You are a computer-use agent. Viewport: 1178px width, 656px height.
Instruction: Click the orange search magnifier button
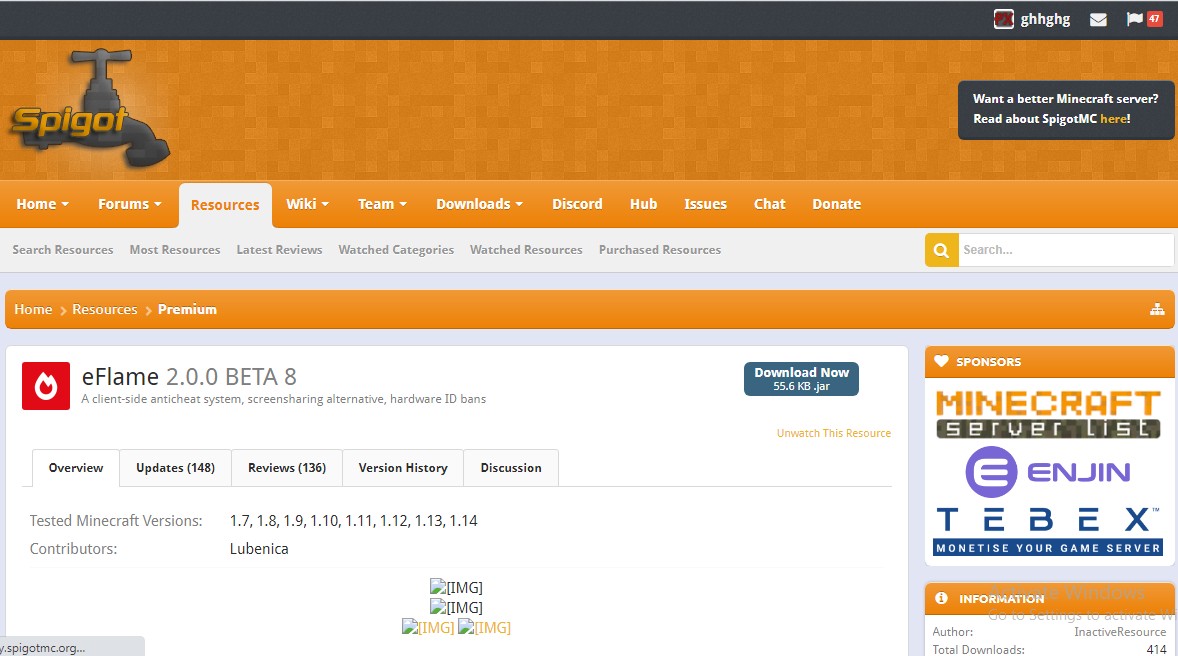tap(941, 250)
